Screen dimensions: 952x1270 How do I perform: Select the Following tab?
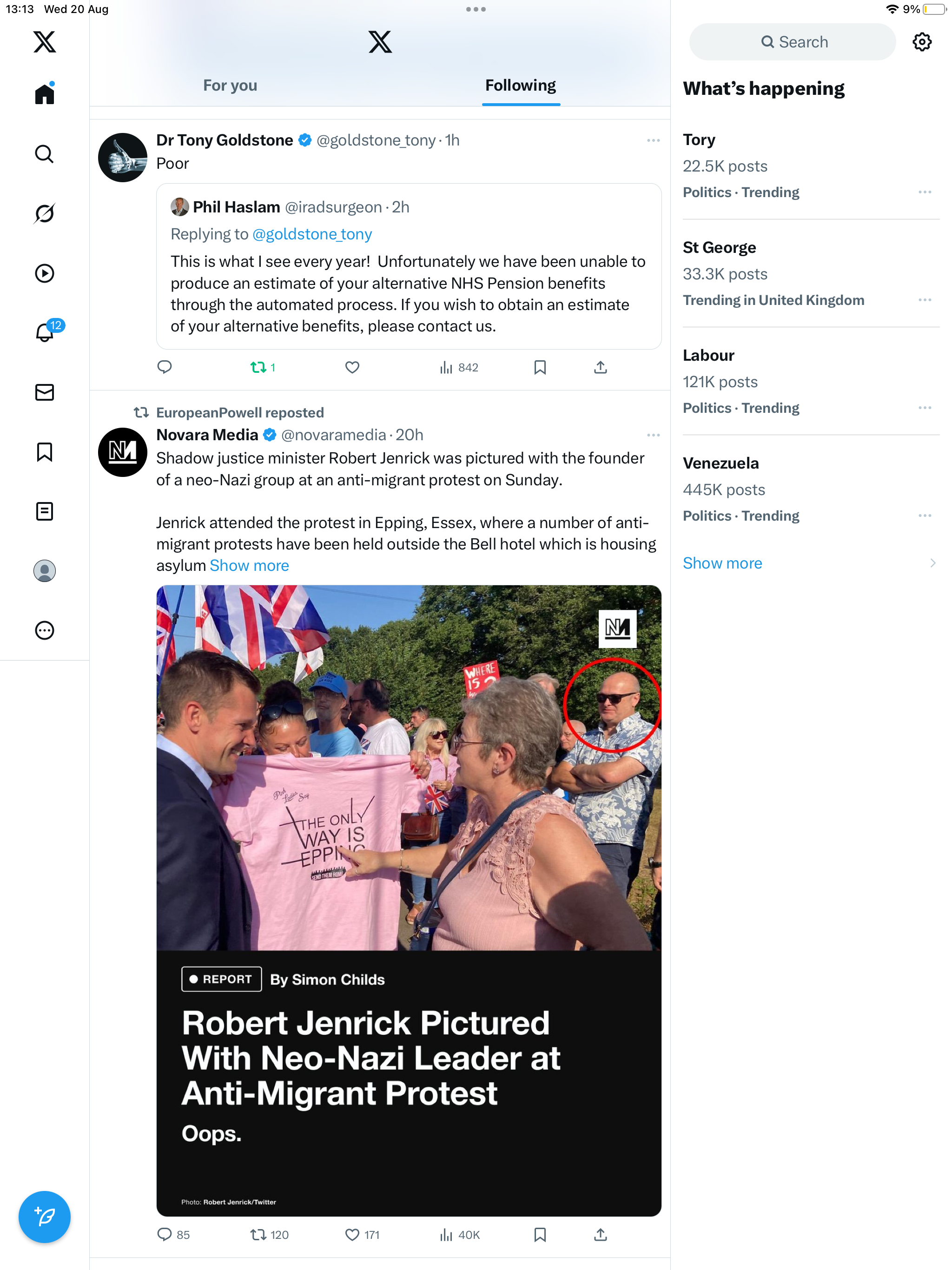pyautogui.click(x=520, y=86)
